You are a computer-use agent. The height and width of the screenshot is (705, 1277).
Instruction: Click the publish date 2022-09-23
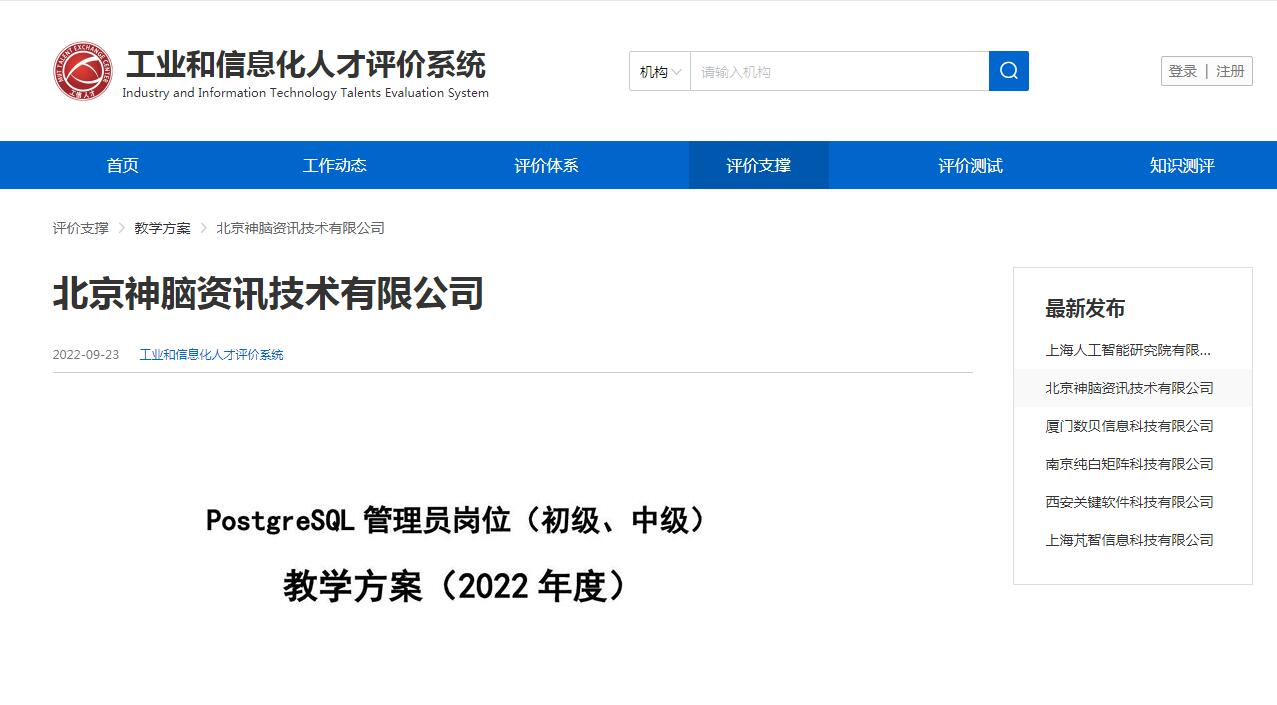[x=86, y=355]
